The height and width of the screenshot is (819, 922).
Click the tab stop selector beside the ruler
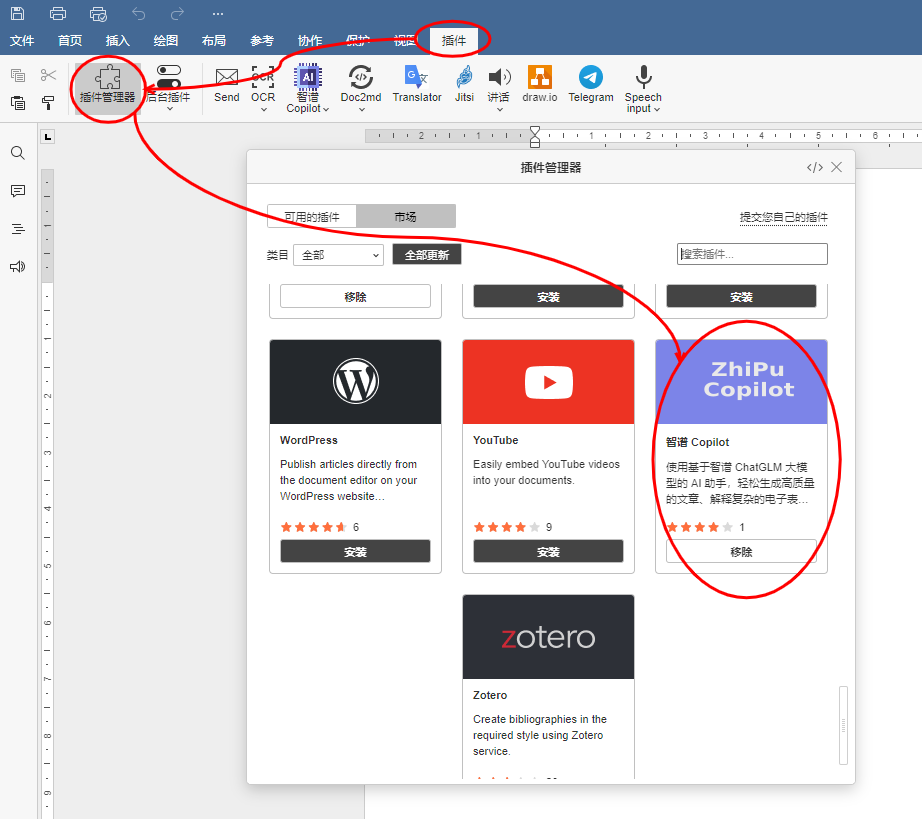click(x=48, y=138)
